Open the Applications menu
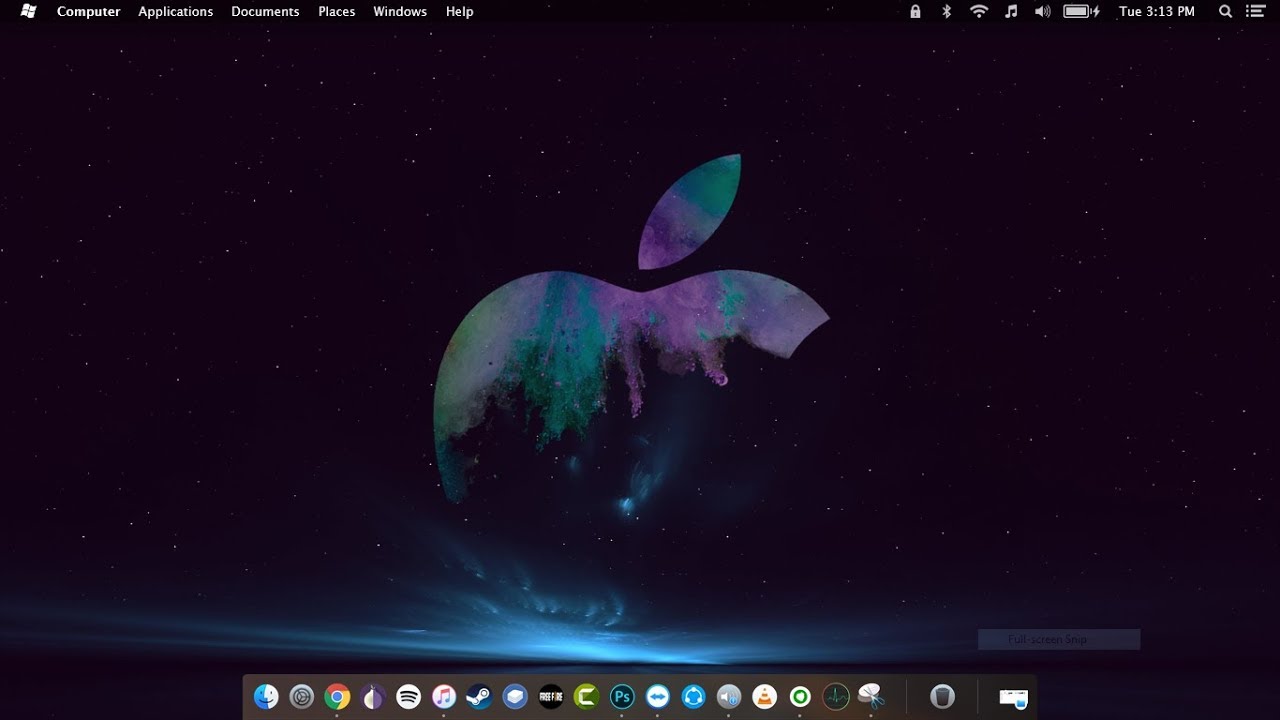Screen dimensions: 1280x720 176,12
